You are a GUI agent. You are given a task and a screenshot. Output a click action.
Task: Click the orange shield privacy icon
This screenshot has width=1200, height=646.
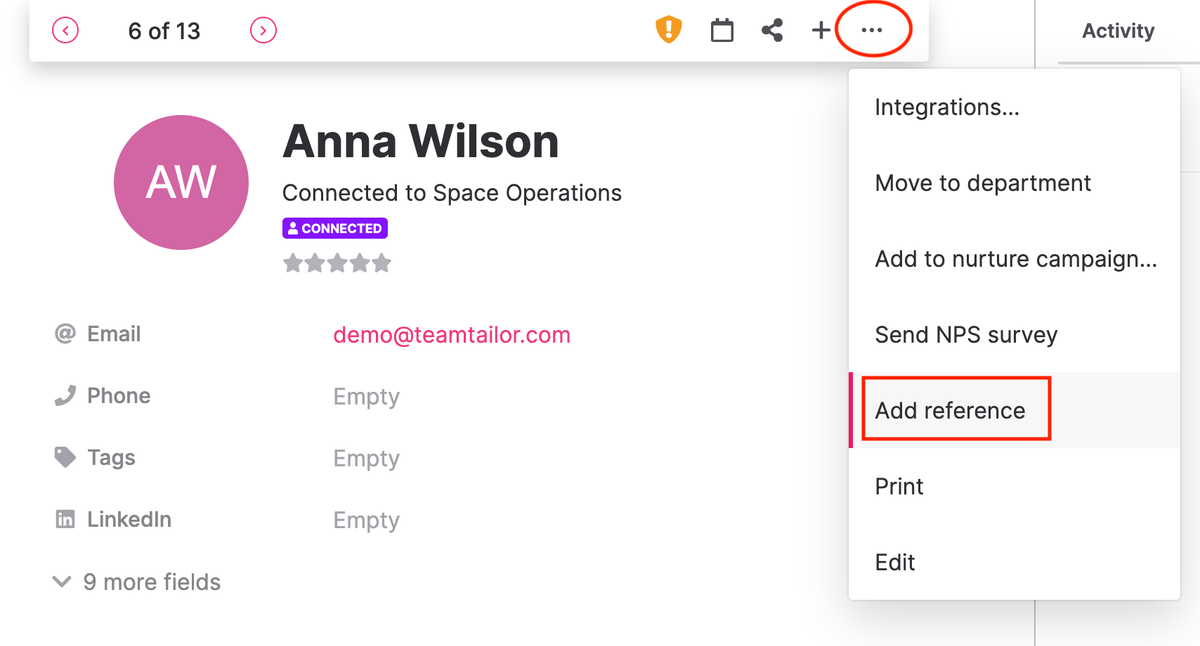(668, 30)
